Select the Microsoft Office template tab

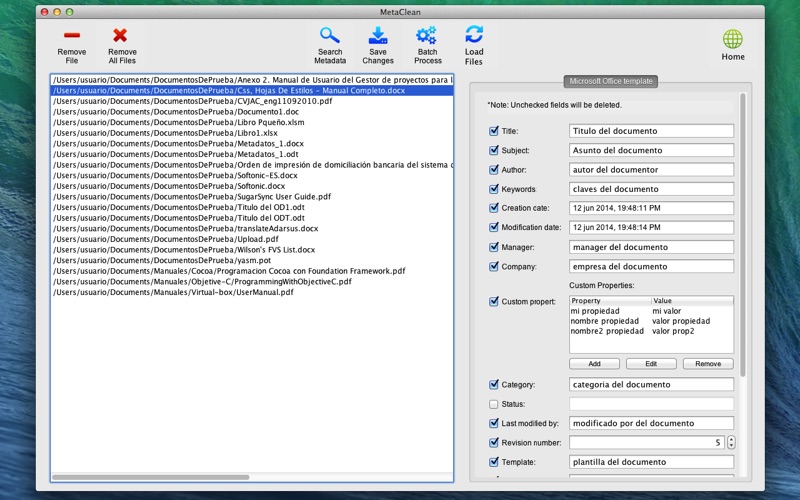point(611,81)
